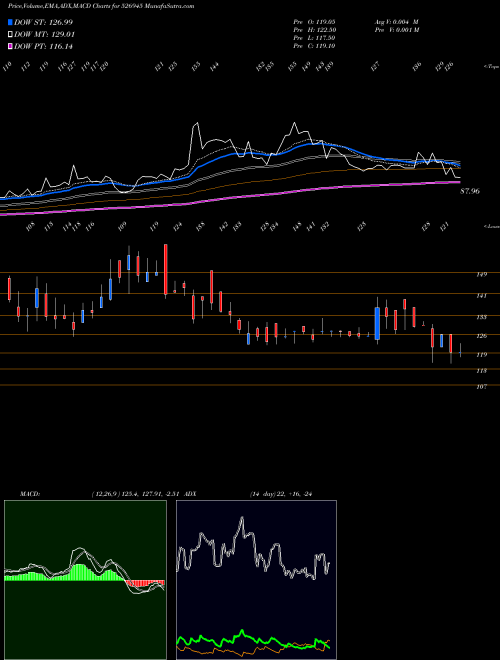500x660 pixels.
Task: Click the white DOW MT legend swatch
Action: (10, 35)
